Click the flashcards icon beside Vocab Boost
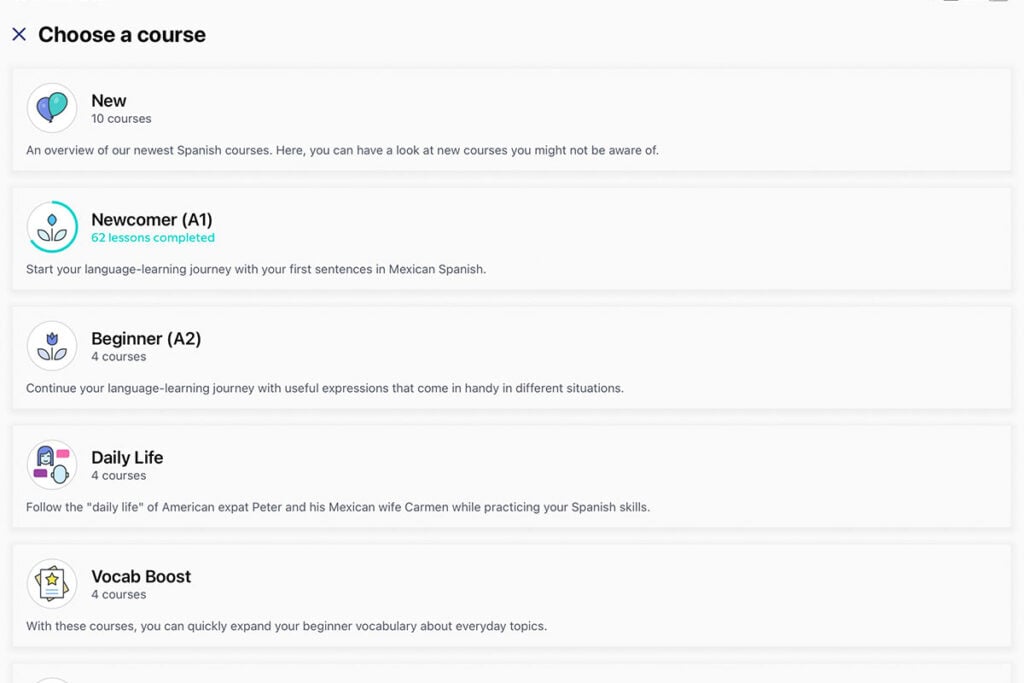Viewport: 1024px width, 683px height. pyautogui.click(x=52, y=583)
